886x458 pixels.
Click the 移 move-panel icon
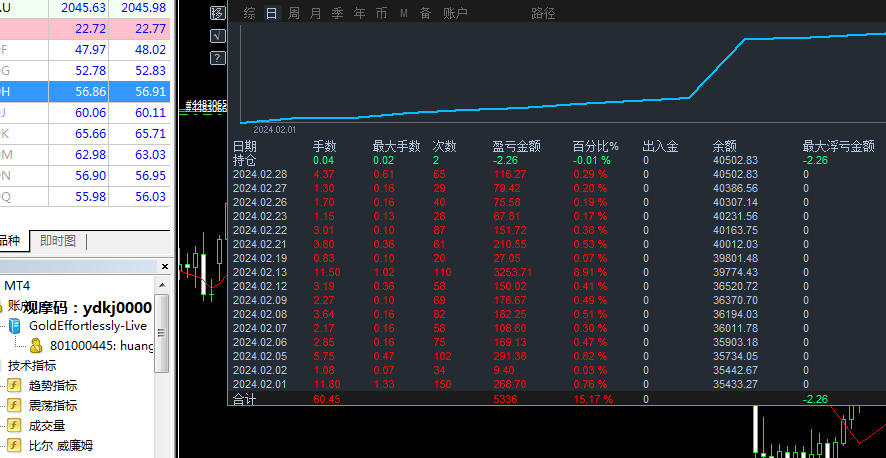tap(218, 14)
